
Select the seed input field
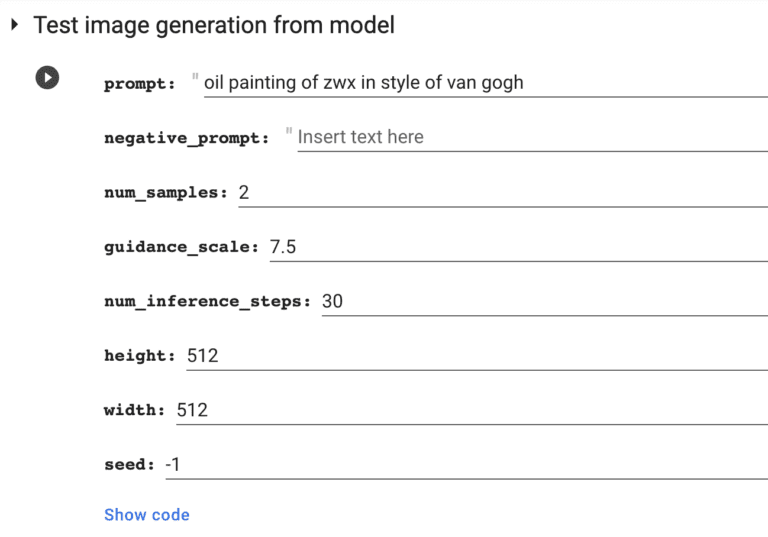(x=465, y=464)
